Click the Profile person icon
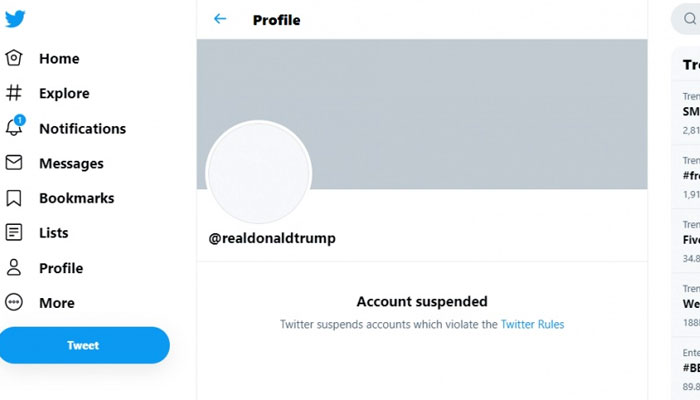 14,267
